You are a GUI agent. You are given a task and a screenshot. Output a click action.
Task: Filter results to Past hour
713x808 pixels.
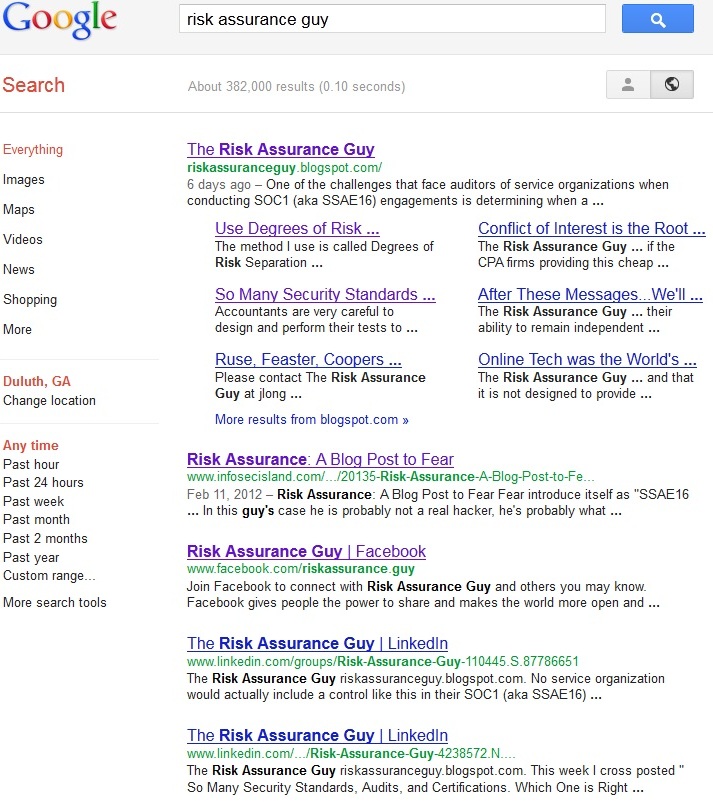click(31, 464)
